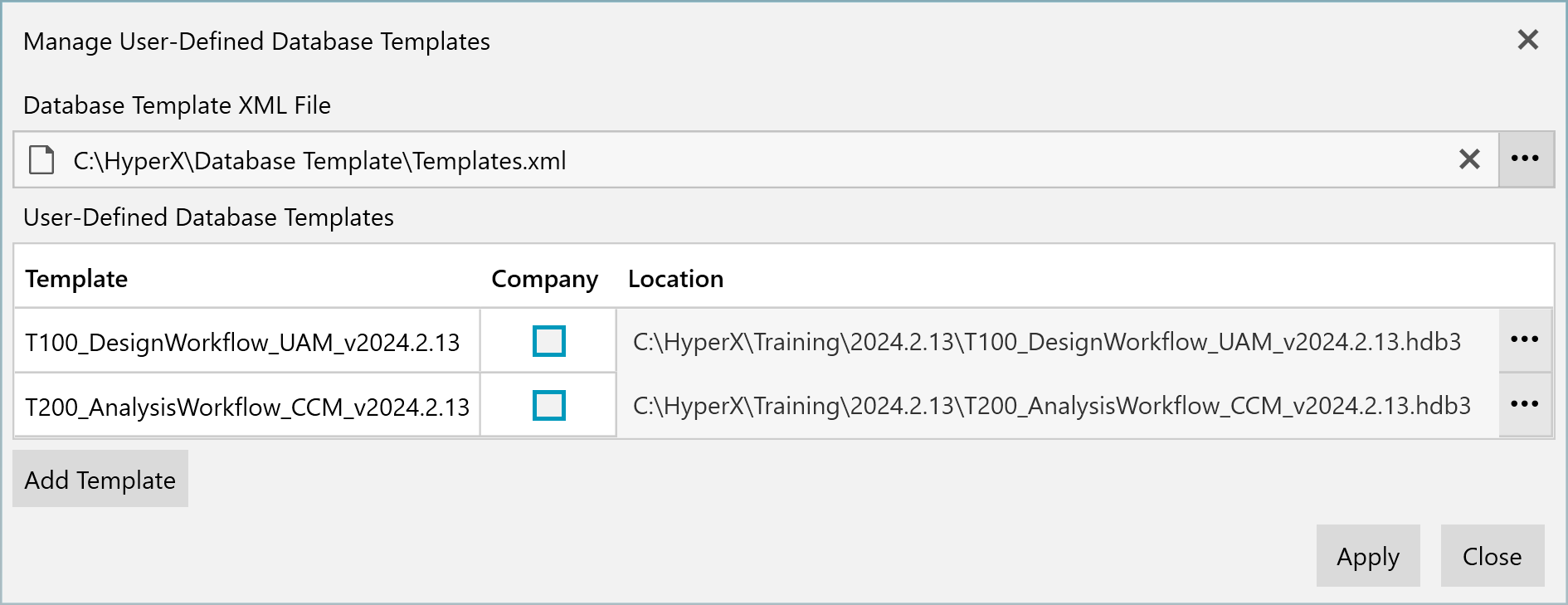1568x605 pixels.
Task: Click the Database Template XML File label
Action: [177, 105]
